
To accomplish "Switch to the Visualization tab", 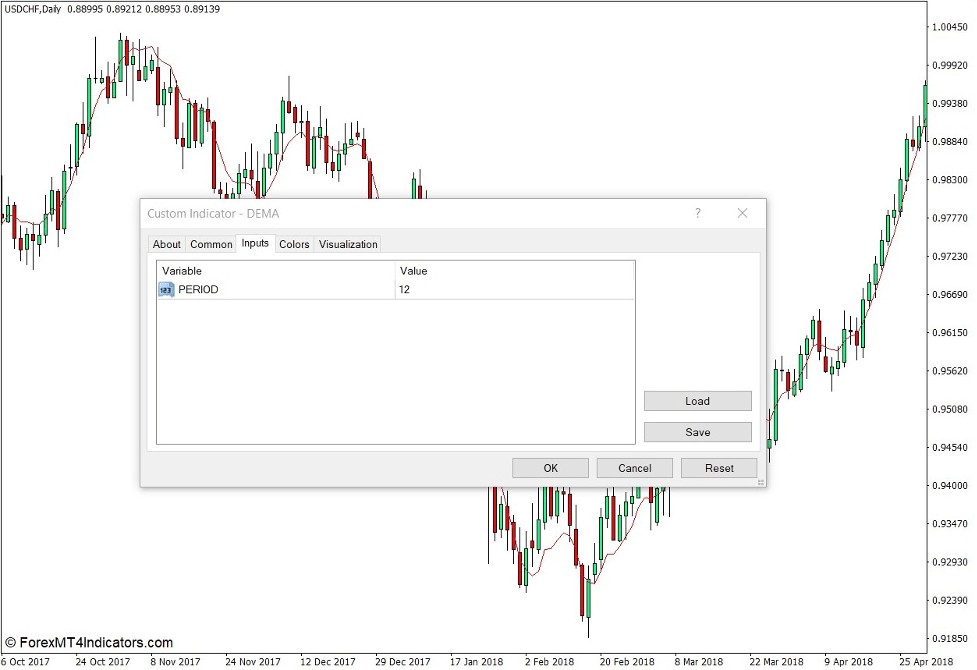I will (x=347, y=244).
